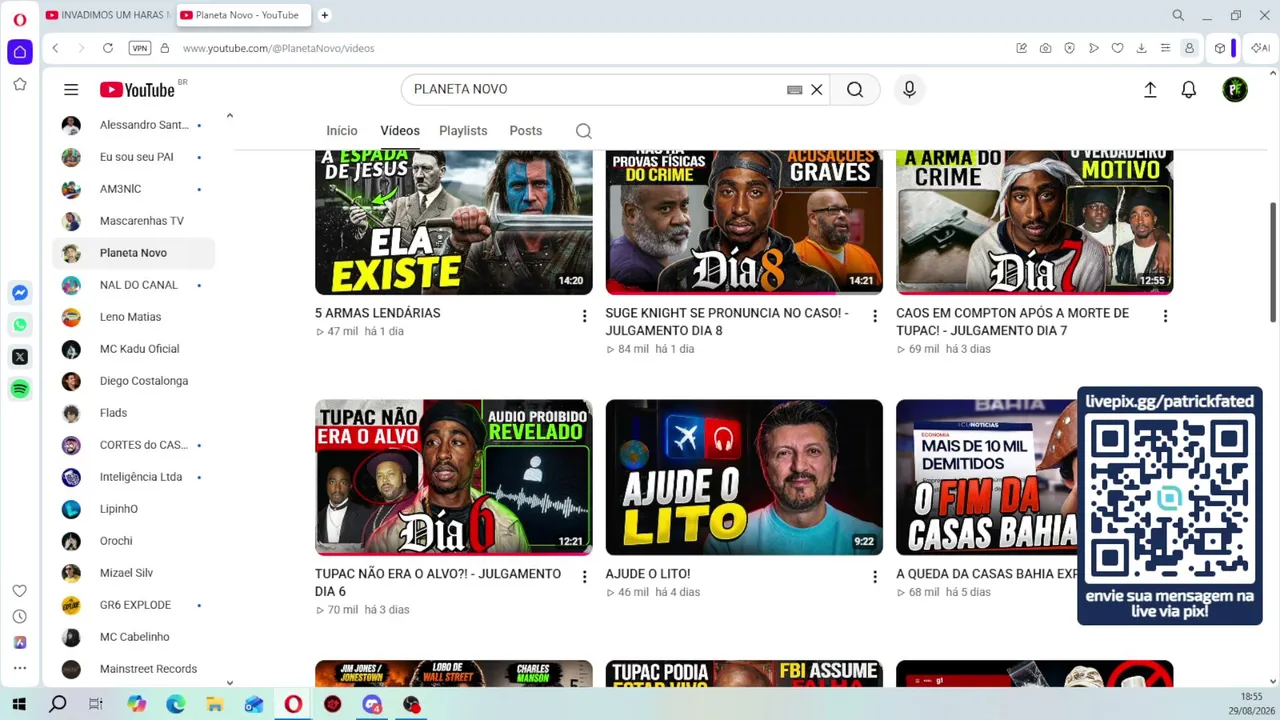Go back to the previous page
Screen dimensions: 1280x720
click(56, 48)
